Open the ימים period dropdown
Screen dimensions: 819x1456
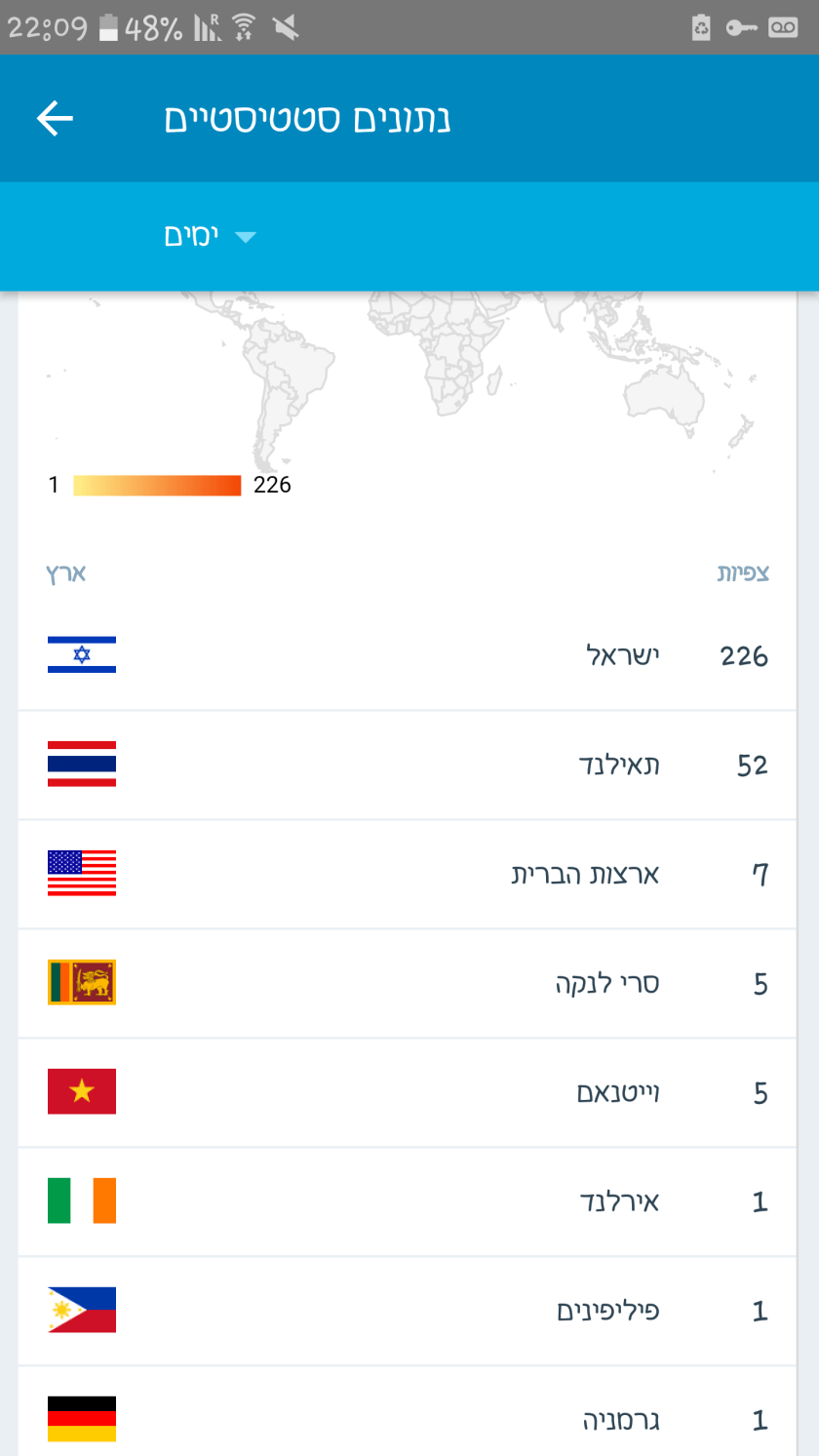[x=209, y=236]
